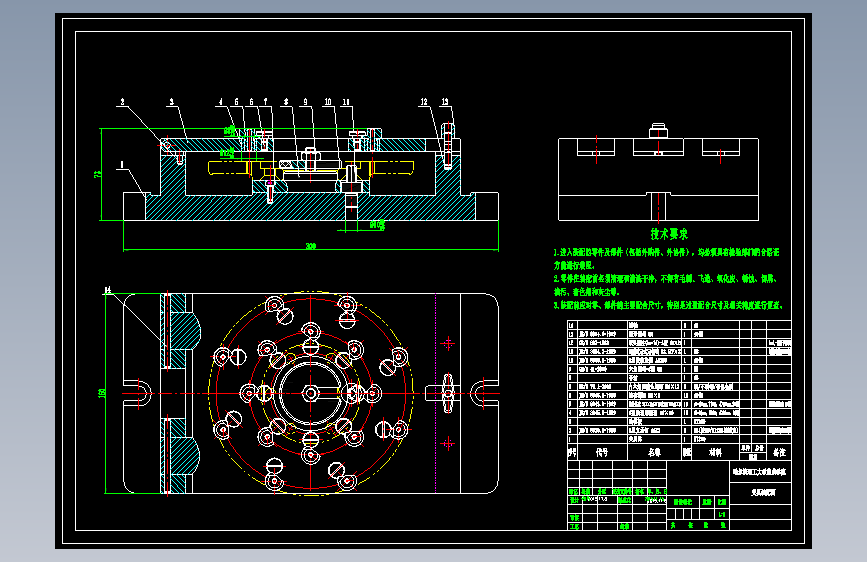Click part balloon number 14 near top view
Viewport: 867px width, 562px height.
point(108,290)
